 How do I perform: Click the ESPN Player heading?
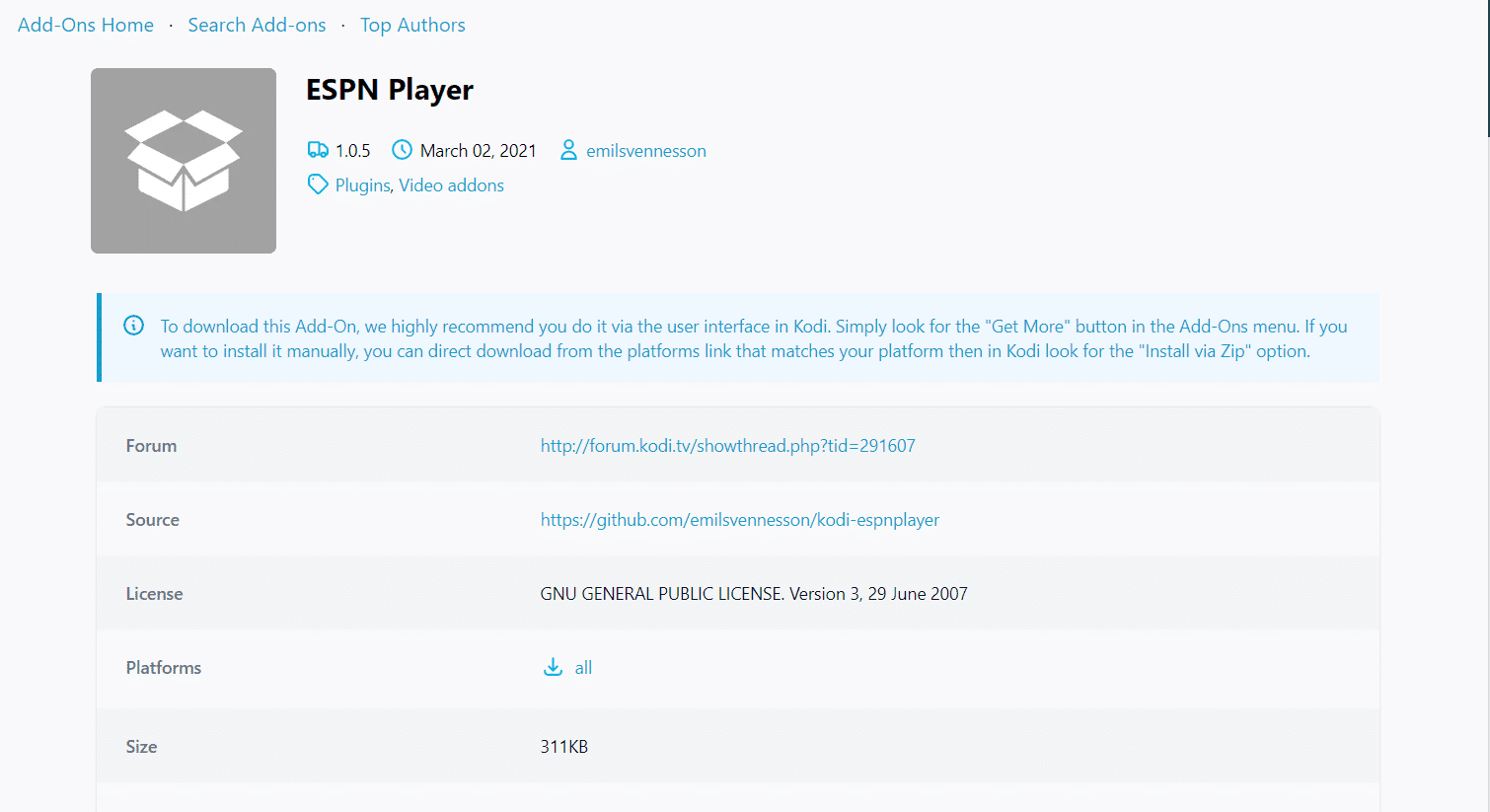pyautogui.click(x=390, y=90)
